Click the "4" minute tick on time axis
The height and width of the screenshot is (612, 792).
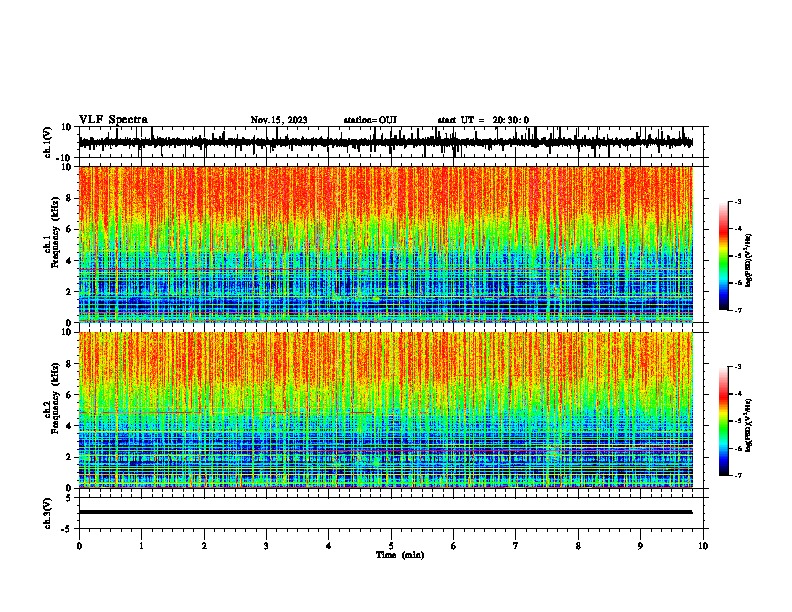[329, 546]
